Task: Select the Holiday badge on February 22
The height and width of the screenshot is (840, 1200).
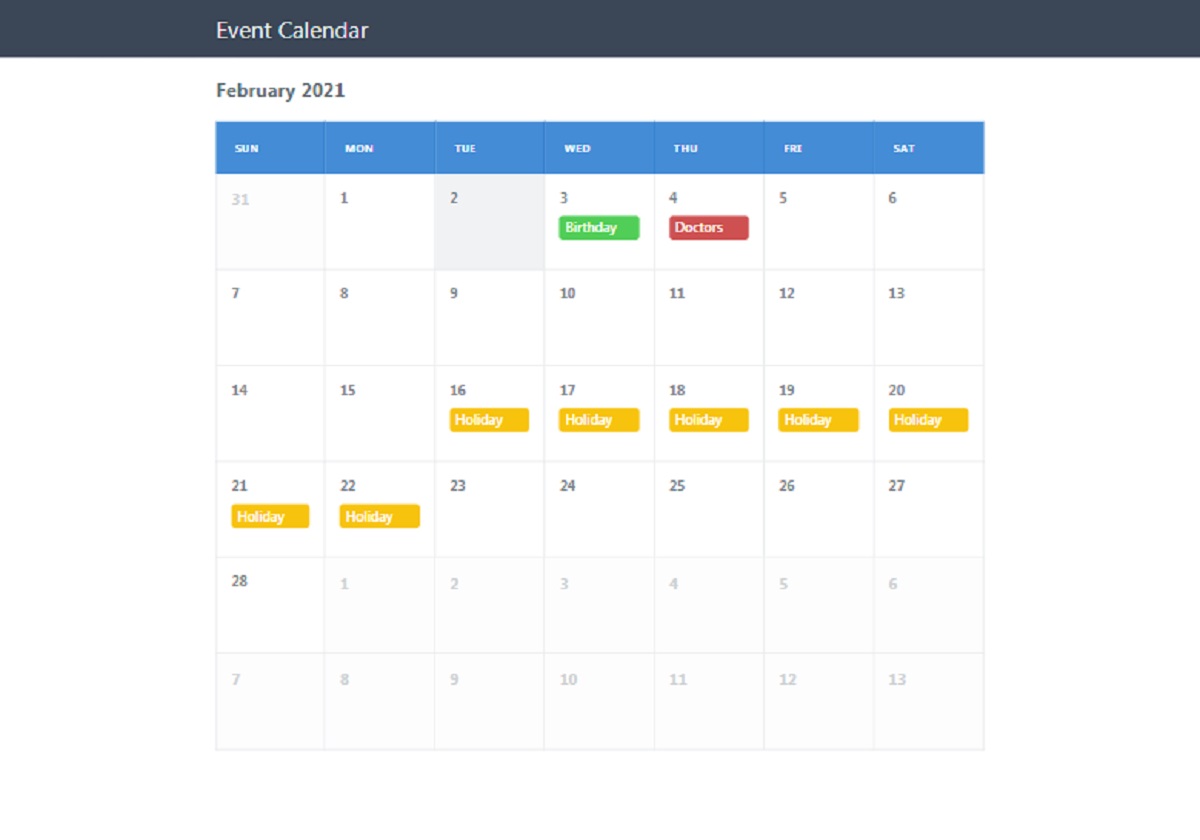Action: point(379,516)
